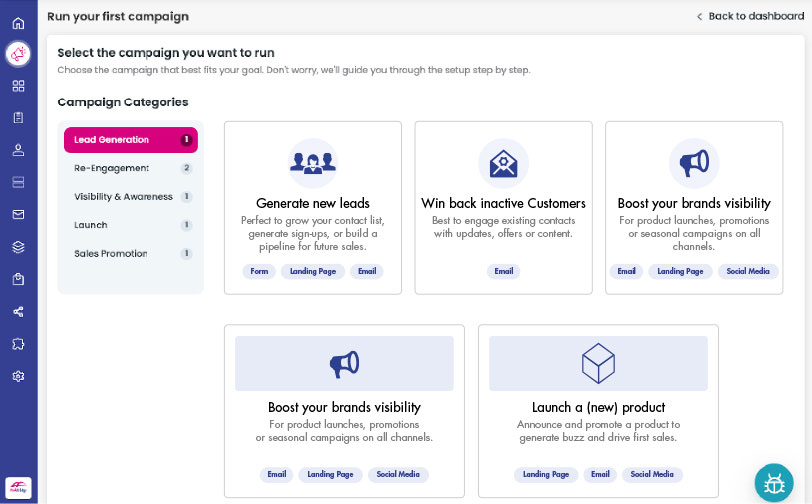
Task: Click the count badge on Lead Generation
Action: [186, 140]
